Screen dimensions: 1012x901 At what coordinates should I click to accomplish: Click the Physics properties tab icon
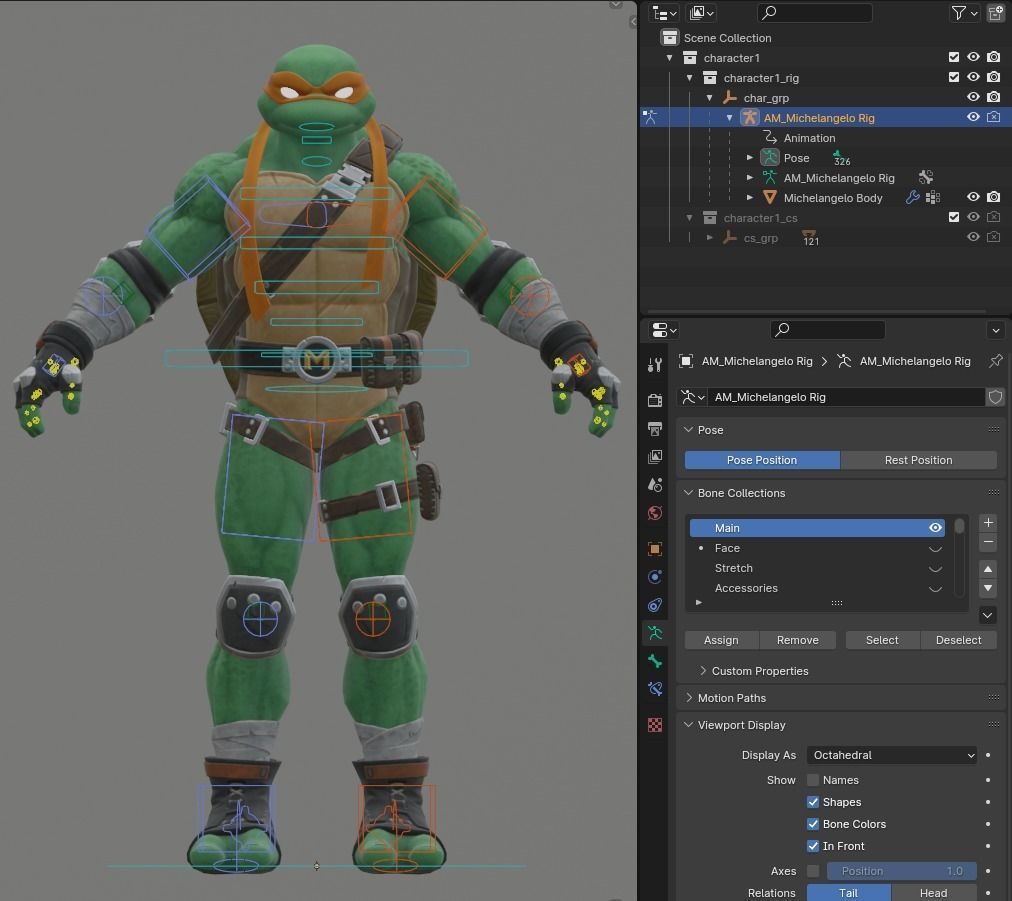click(x=654, y=577)
